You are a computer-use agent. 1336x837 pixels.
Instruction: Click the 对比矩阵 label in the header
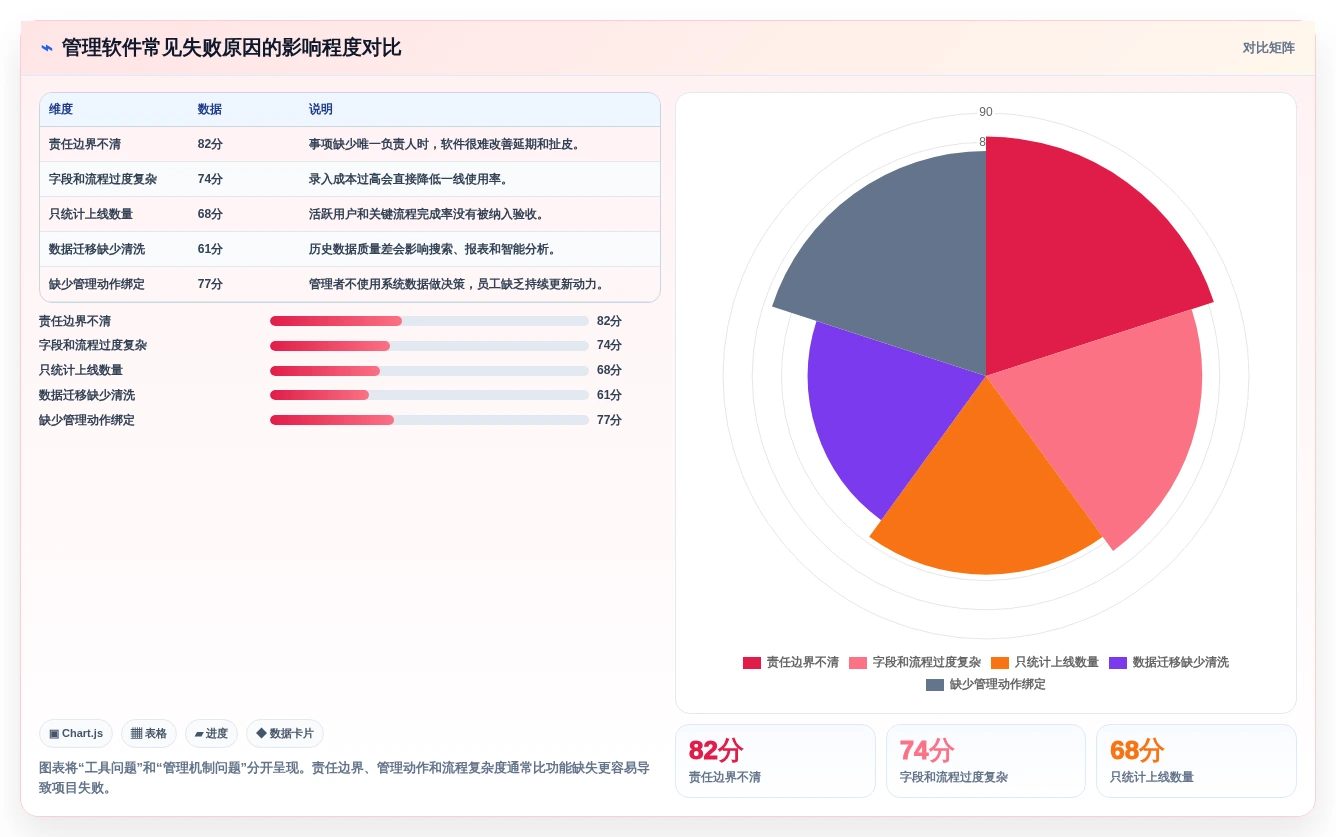pyautogui.click(x=1268, y=48)
